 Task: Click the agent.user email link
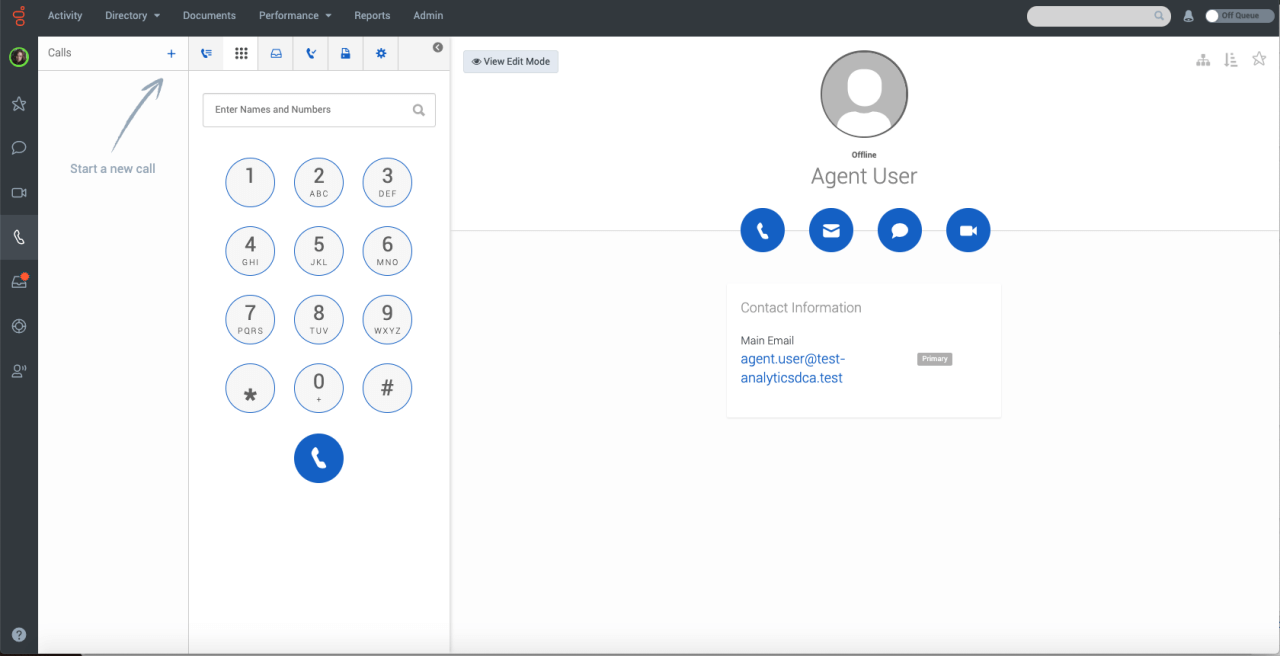[x=792, y=367]
